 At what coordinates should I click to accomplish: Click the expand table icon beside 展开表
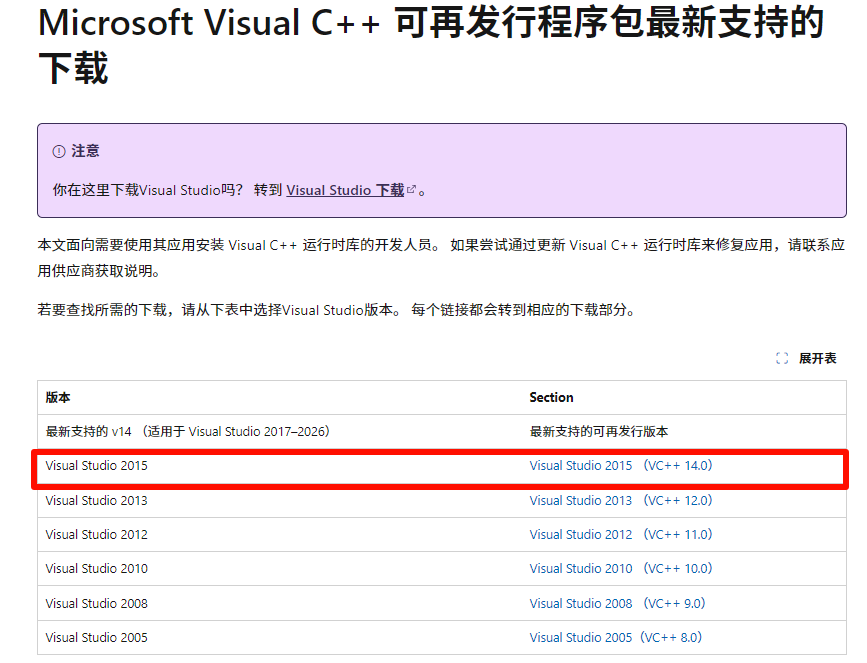click(x=782, y=358)
